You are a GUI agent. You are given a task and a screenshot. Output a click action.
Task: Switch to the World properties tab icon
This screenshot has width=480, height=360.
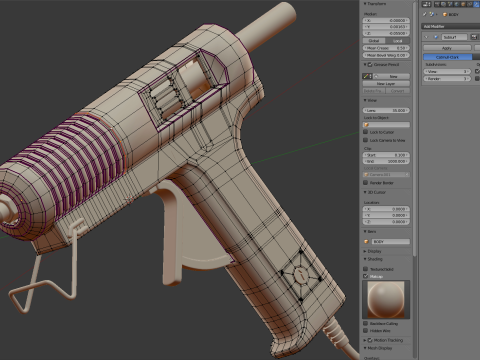click(456, 4)
